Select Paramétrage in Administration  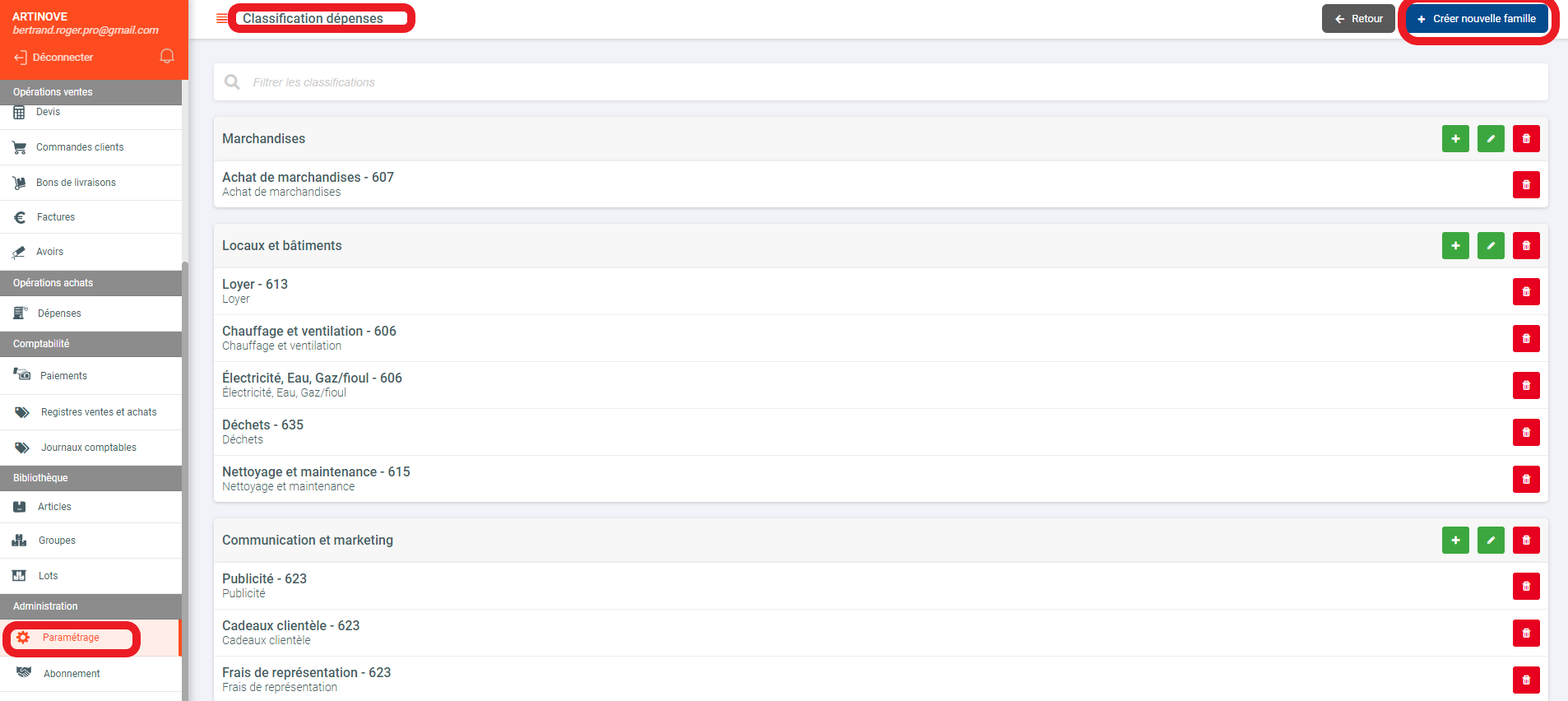pos(71,638)
